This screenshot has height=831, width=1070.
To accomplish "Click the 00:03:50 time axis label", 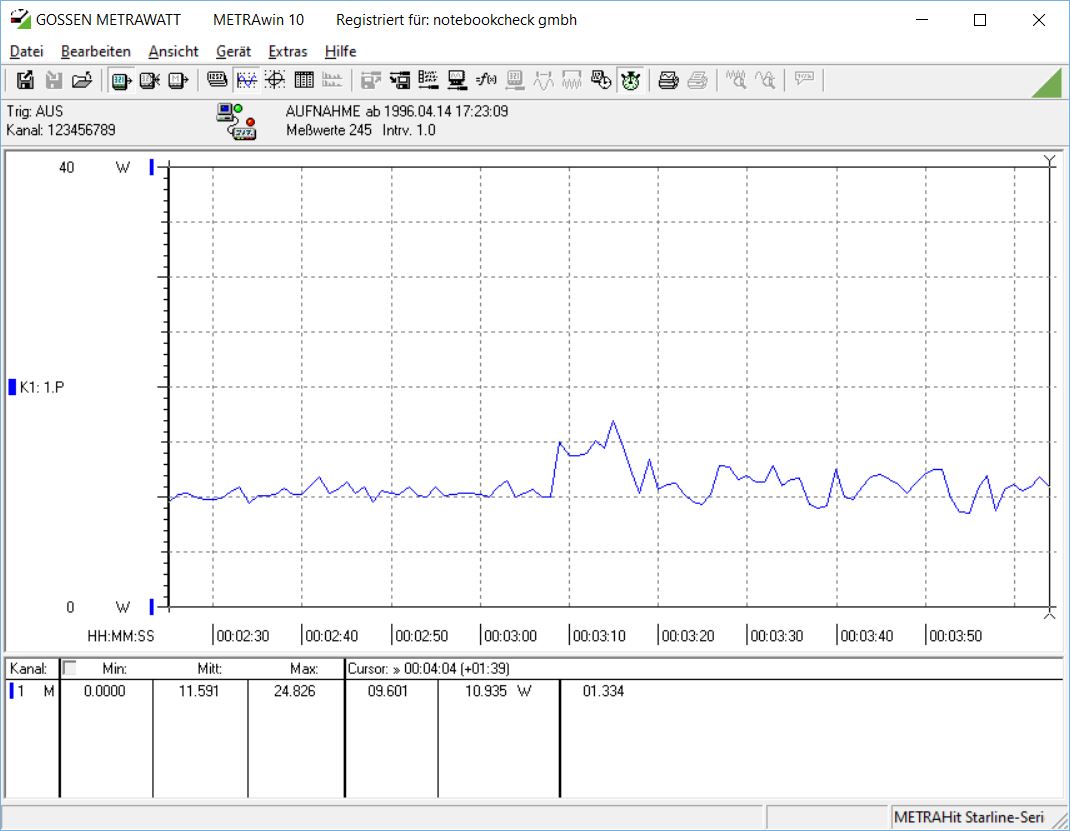I will [x=955, y=636].
